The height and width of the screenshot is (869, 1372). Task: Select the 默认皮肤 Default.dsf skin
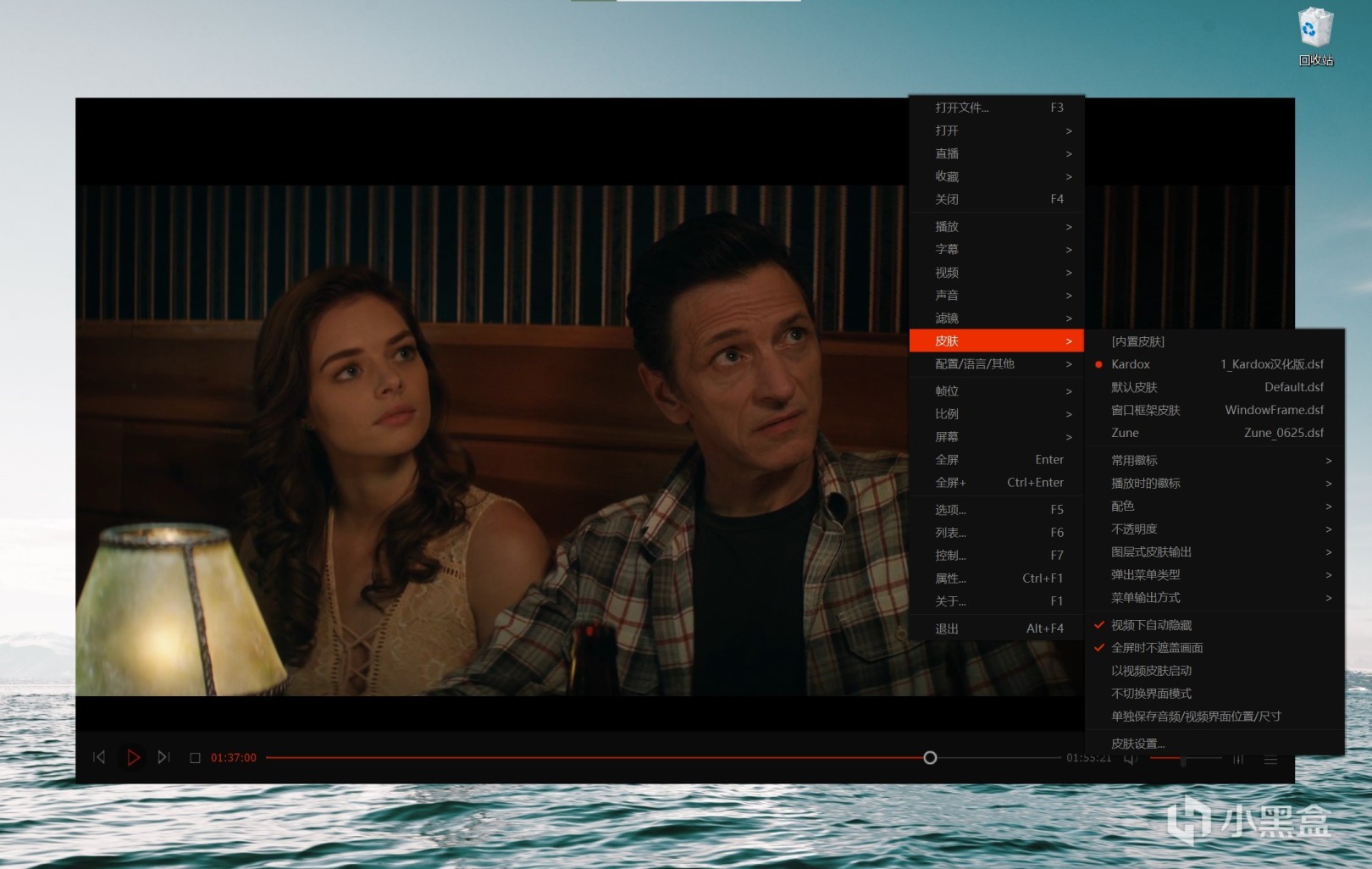coord(1215,387)
